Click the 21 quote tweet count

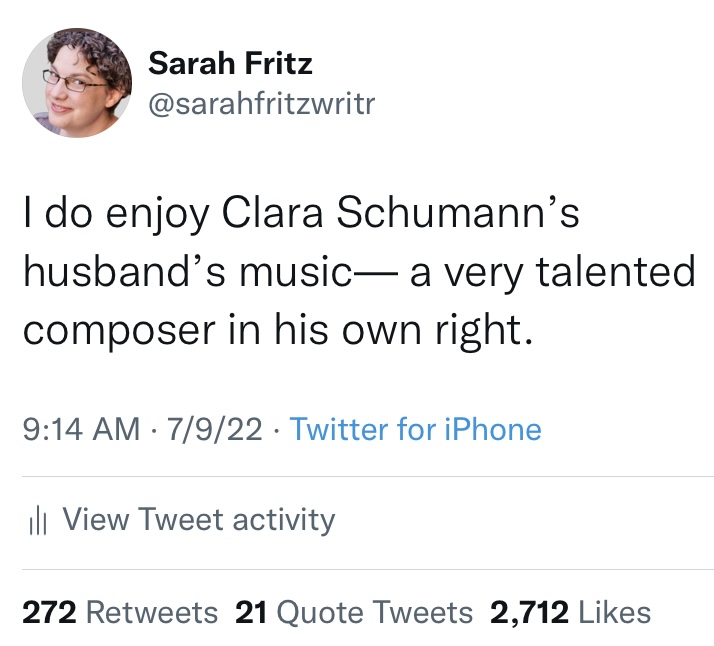[250, 612]
